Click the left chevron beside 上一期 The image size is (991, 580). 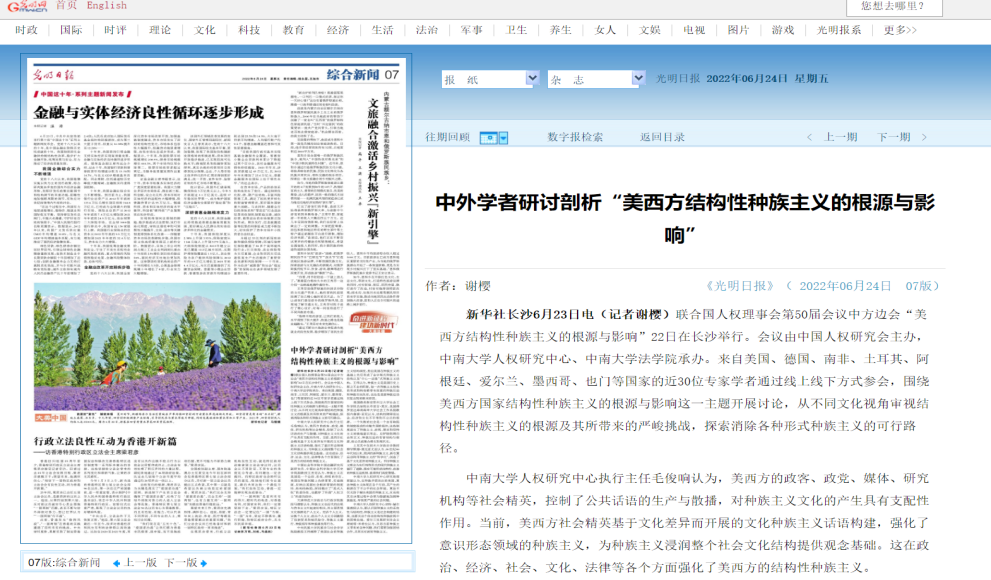[810, 137]
